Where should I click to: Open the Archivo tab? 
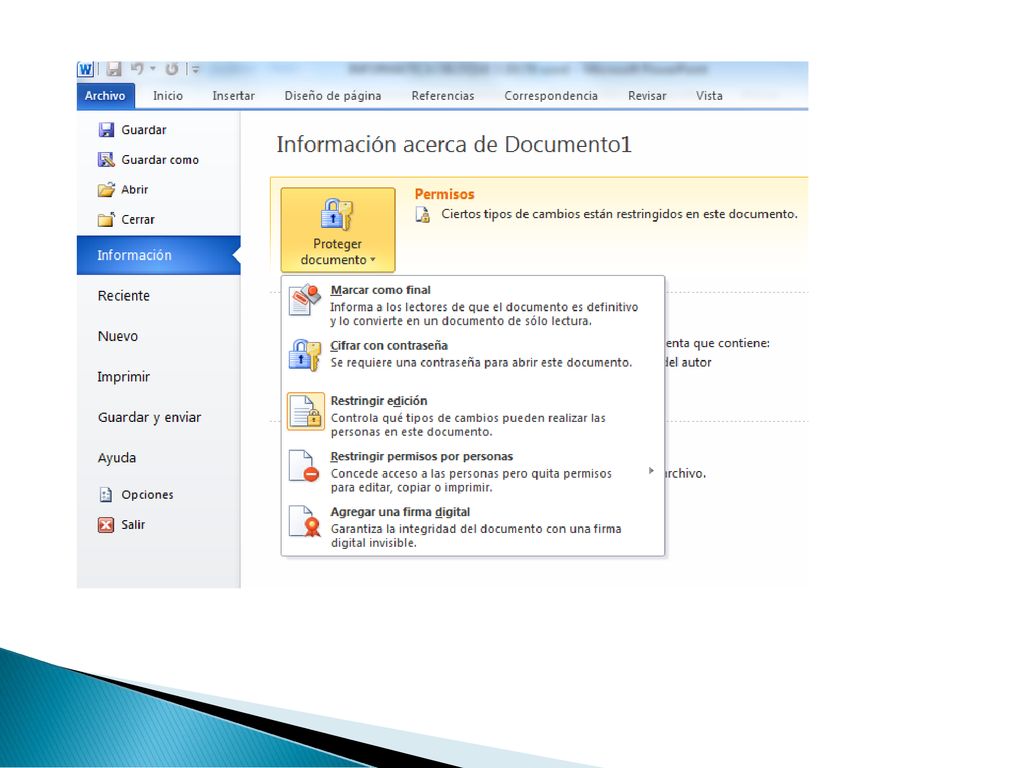[105, 95]
